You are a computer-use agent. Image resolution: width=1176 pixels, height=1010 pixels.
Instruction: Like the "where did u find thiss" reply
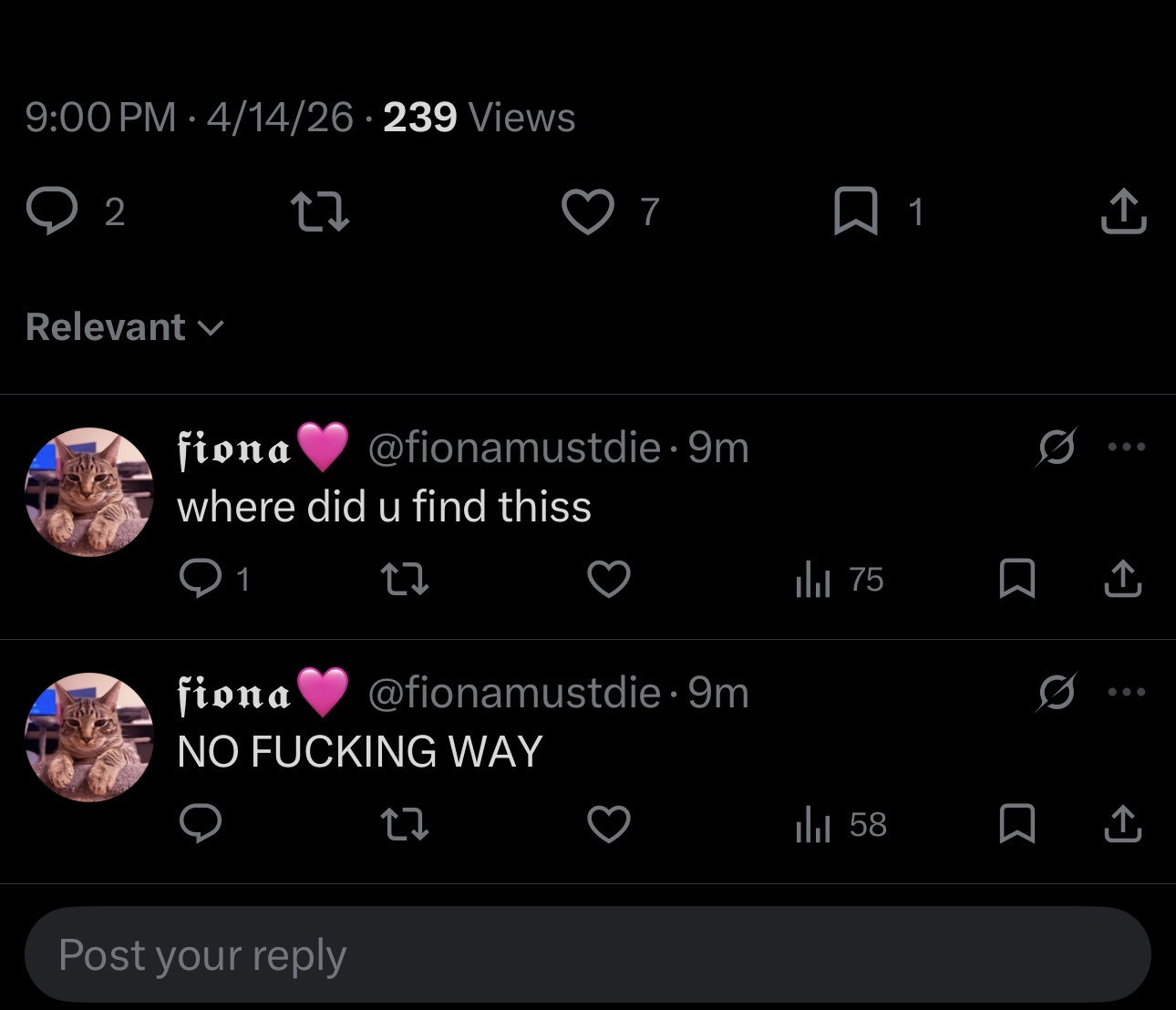tap(609, 578)
